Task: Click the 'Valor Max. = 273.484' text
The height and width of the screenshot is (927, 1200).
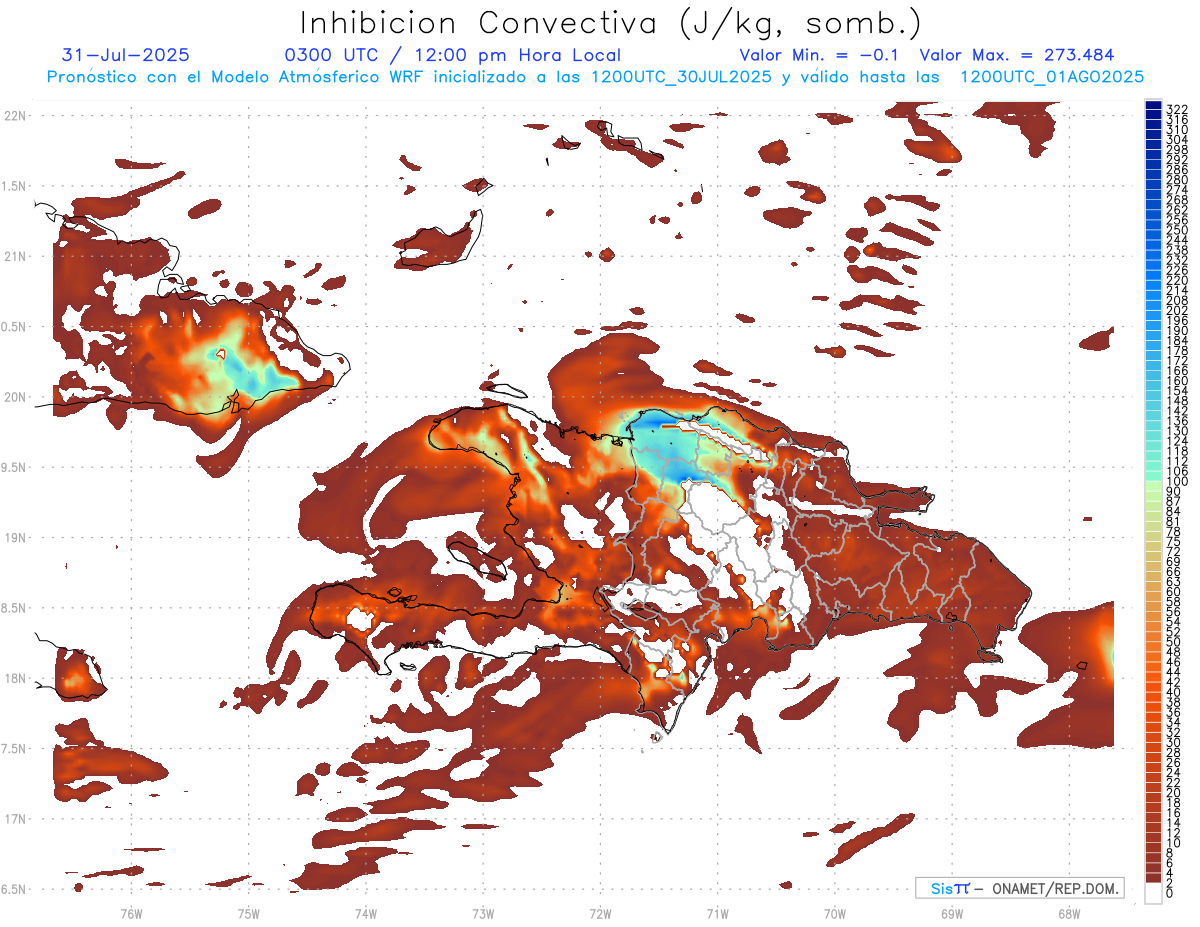Action: pyautogui.click(x=1017, y=55)
